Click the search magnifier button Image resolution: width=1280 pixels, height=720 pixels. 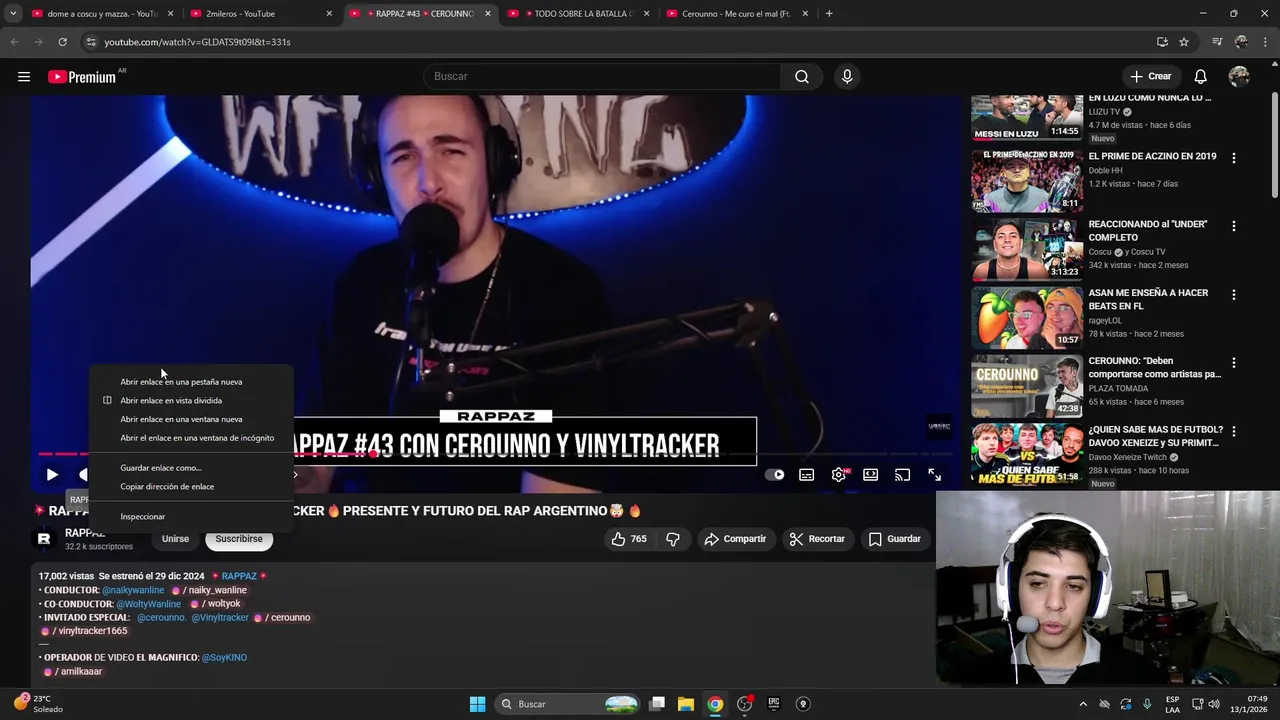pos(802,77)
